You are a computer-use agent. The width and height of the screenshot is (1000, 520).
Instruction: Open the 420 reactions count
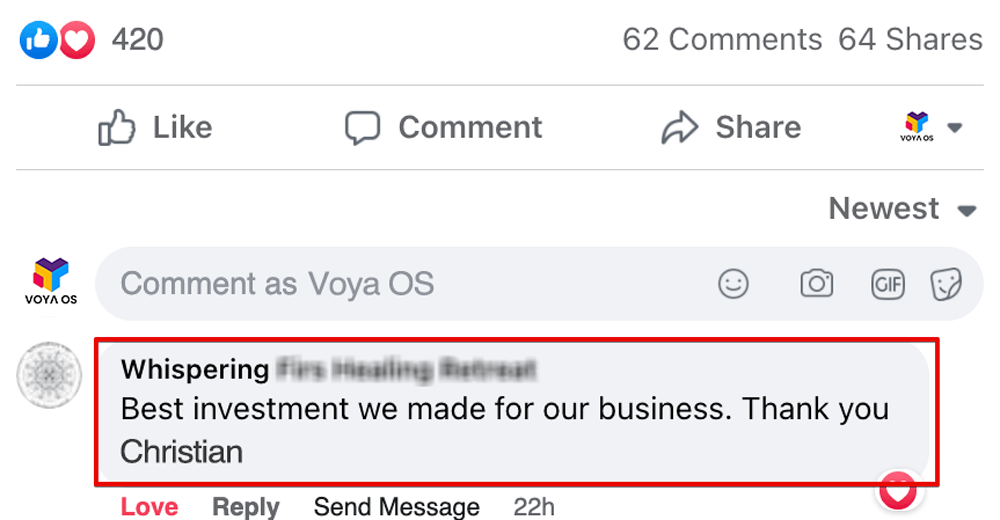click(138, 40)
